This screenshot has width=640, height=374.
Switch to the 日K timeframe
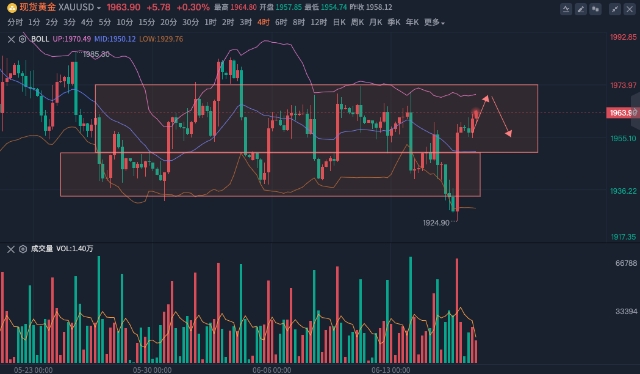pos(339,22)
